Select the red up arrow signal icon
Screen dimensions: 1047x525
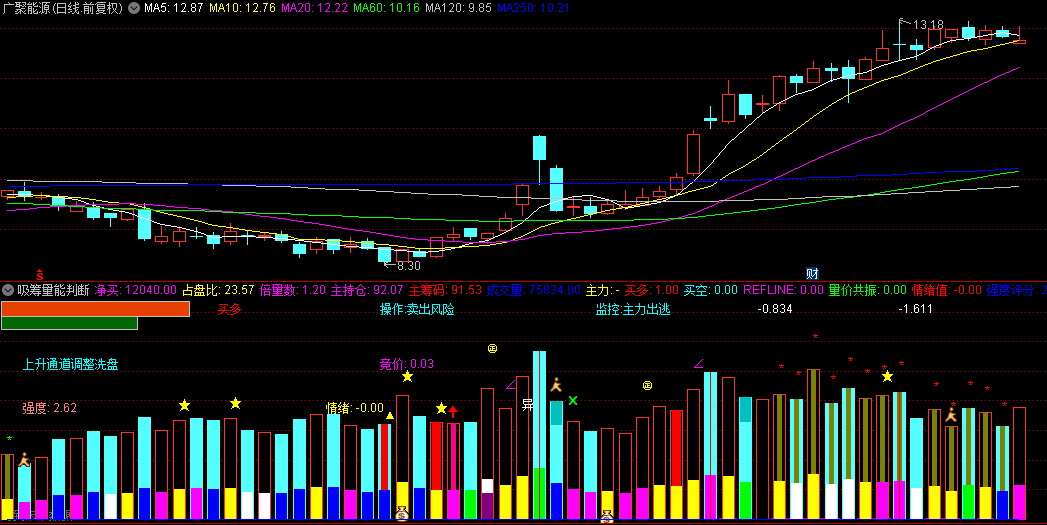[453, 411]
